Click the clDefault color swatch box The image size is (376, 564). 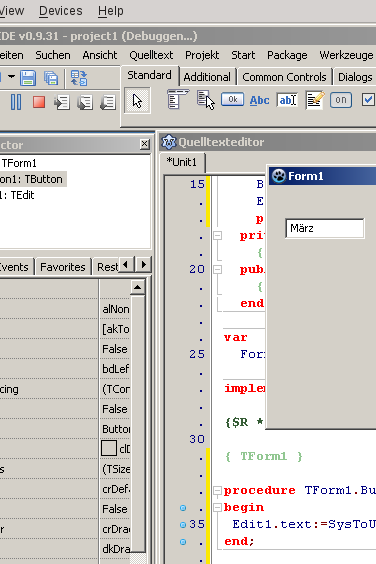point(109,449)
